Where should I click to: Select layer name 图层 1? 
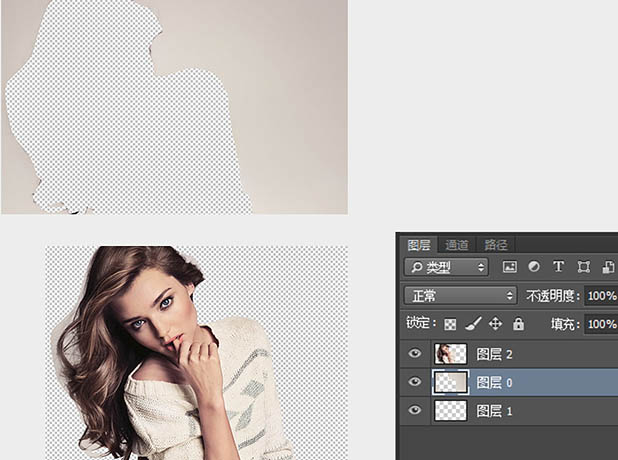[494, 411]
